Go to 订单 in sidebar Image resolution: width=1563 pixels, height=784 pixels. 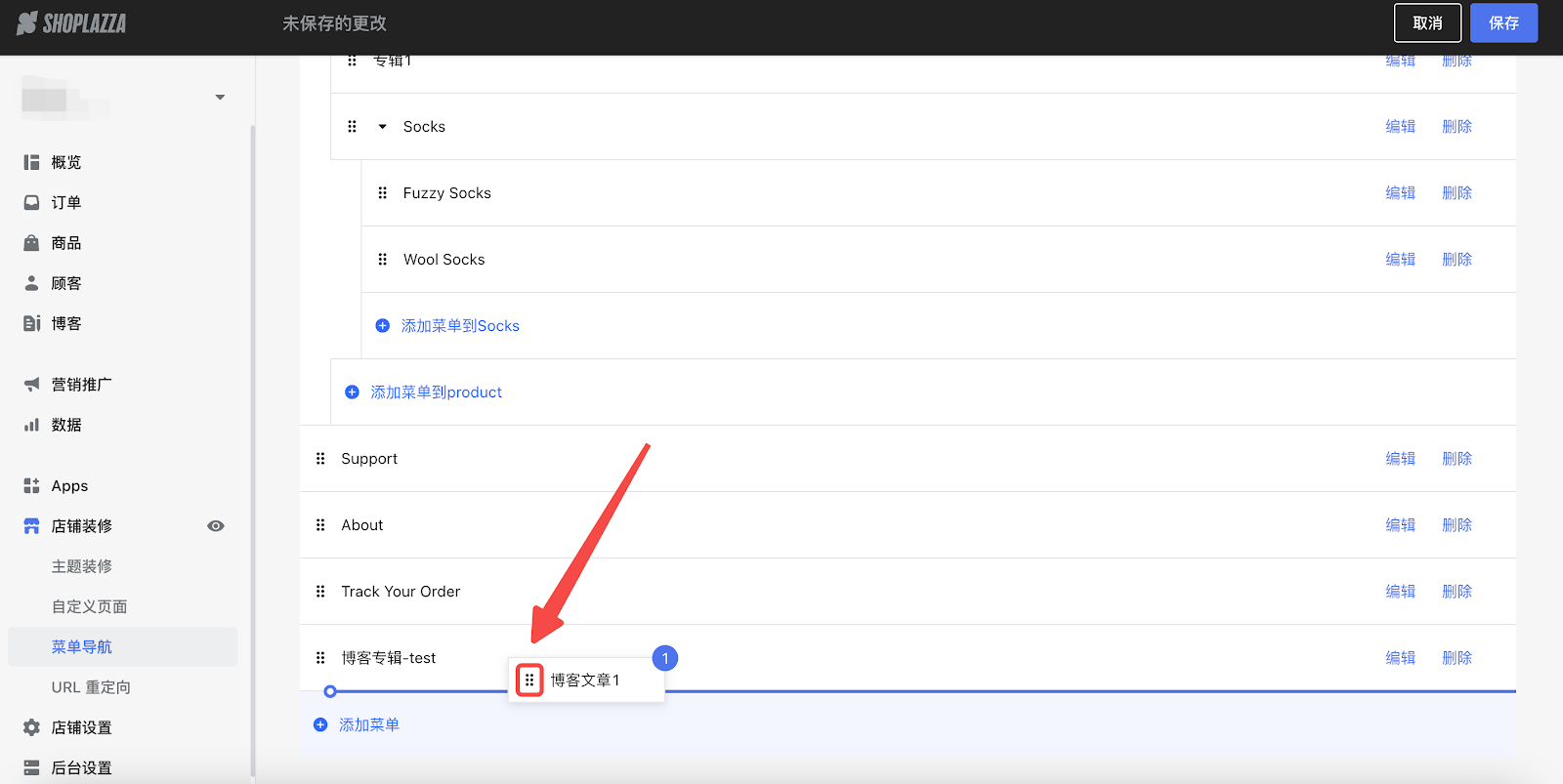tap(66, 202)
